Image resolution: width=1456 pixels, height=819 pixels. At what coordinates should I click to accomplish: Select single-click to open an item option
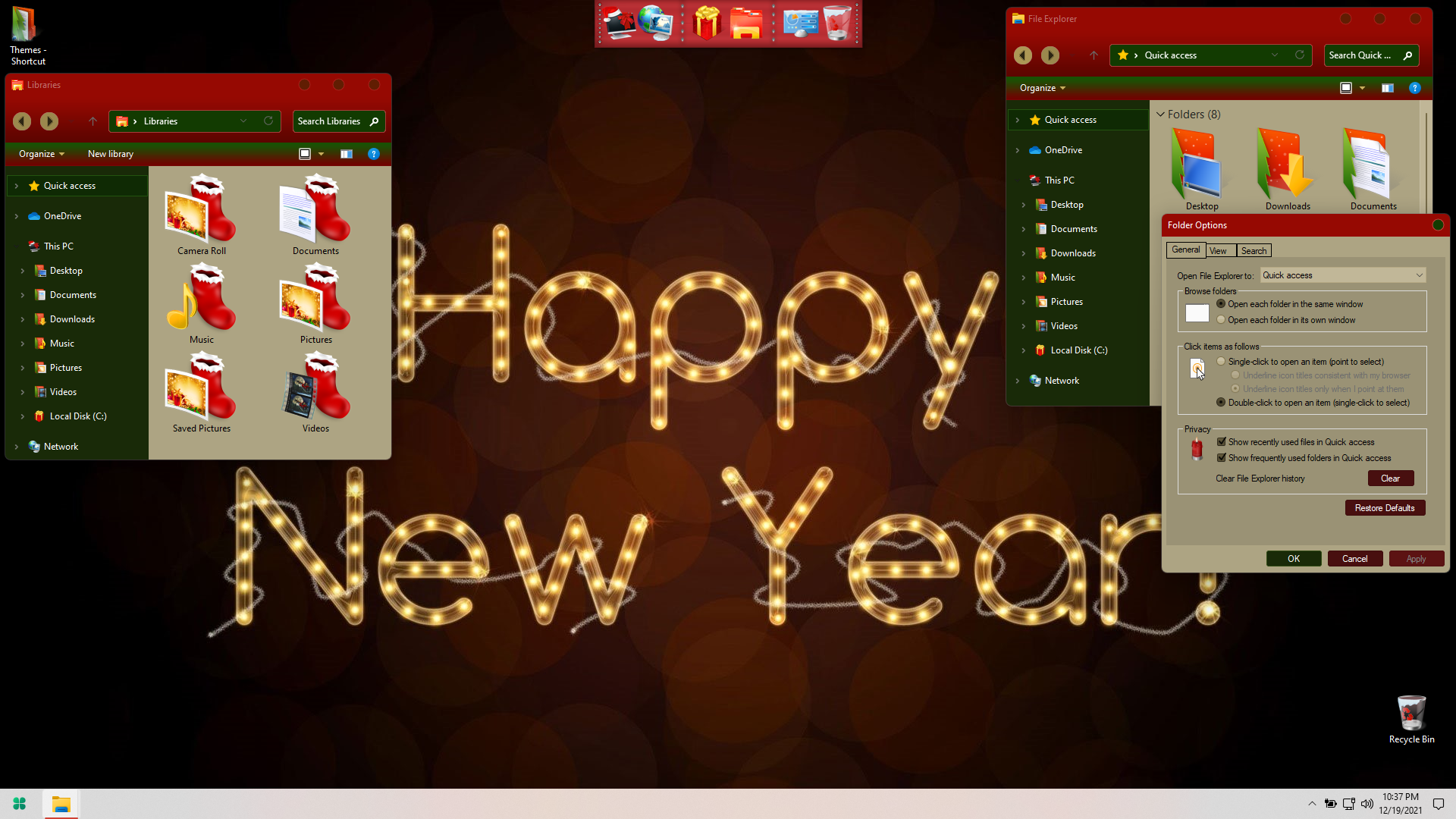(x=1221, y=362)
